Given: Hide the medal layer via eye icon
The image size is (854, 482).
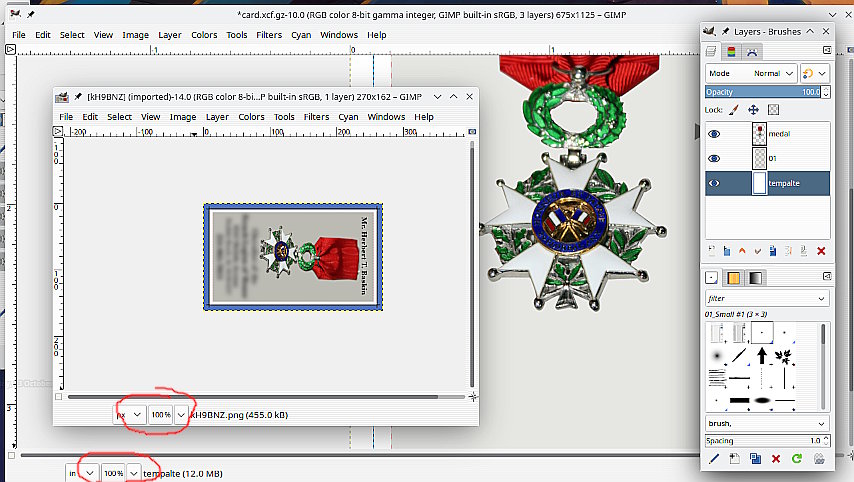Looking at the screenshot, I should click(714, 133).
